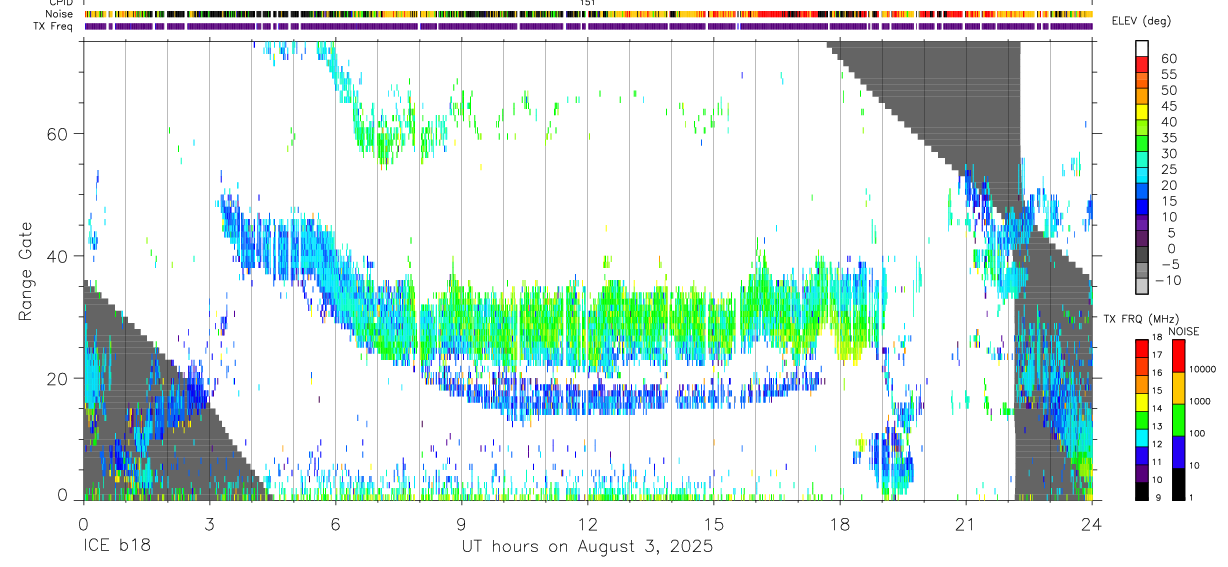Click the "21" hour tick on time axis
The height and width of the screenshot is (567, 1228).
tap(965, 523)
